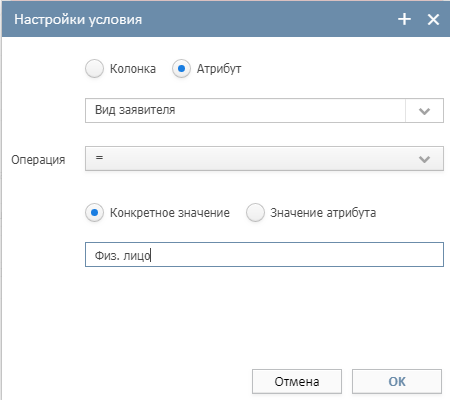The image size is (450, 400).
Task: Open the Операция dropdown chevron
Action: [424, 159]
